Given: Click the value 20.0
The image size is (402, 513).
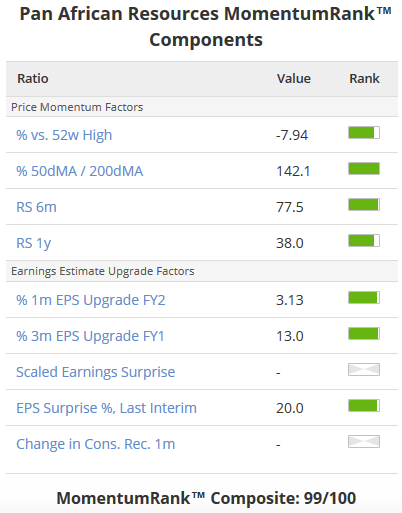Looking at the screenshot, I should tap(290, 408).
